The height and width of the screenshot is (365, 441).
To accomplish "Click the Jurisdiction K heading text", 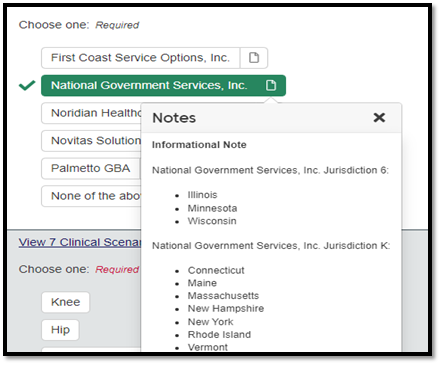I will point(271,246).
